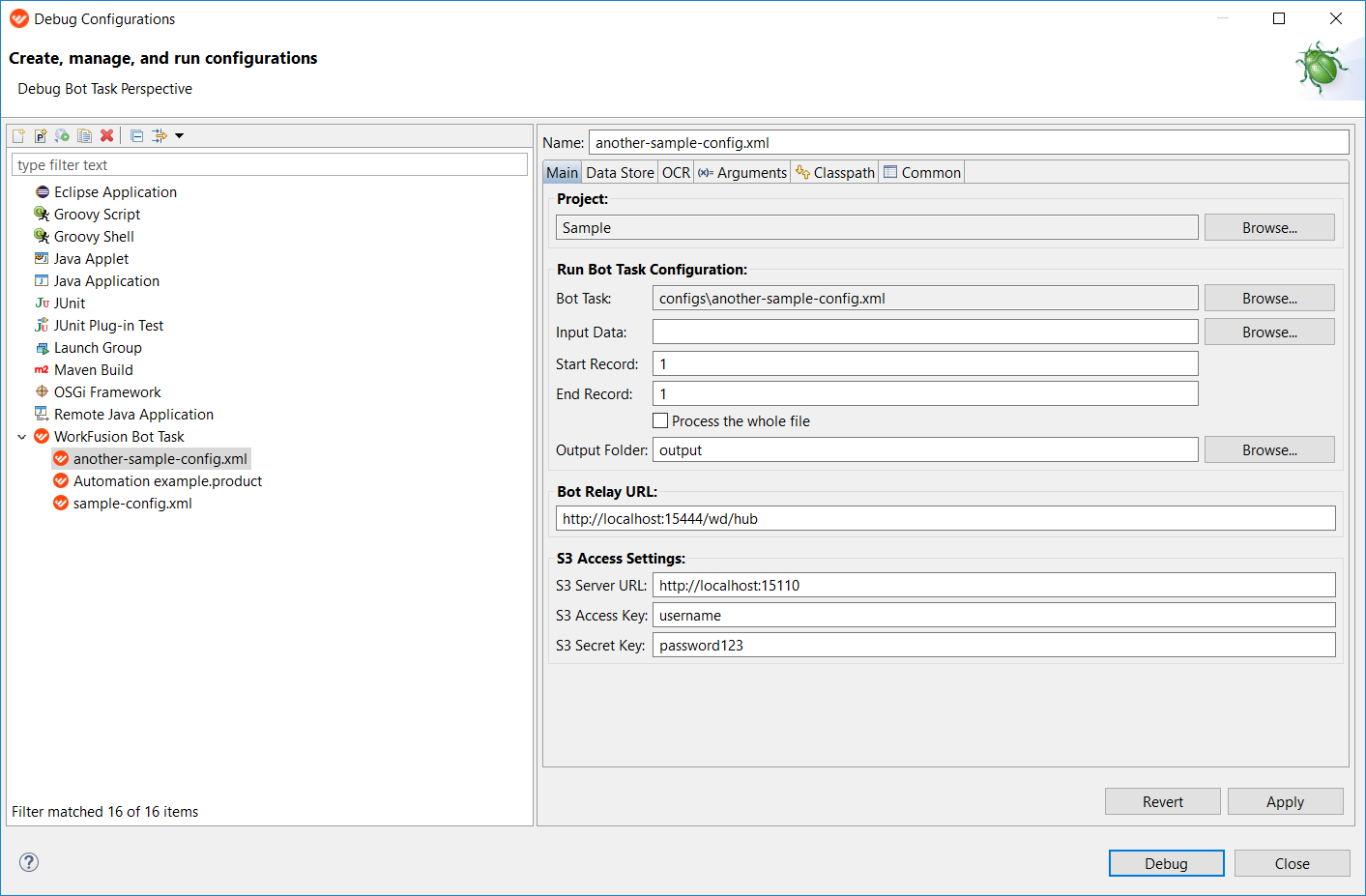Click the Start Record field
This screenshot has width=1366, height=896.
click(x=925, y=364)
